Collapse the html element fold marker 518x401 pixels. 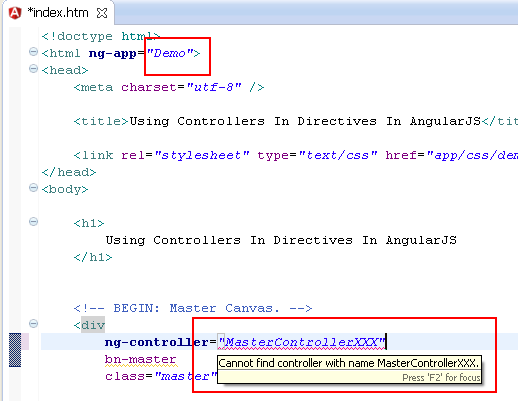click(x=33, y=52)
